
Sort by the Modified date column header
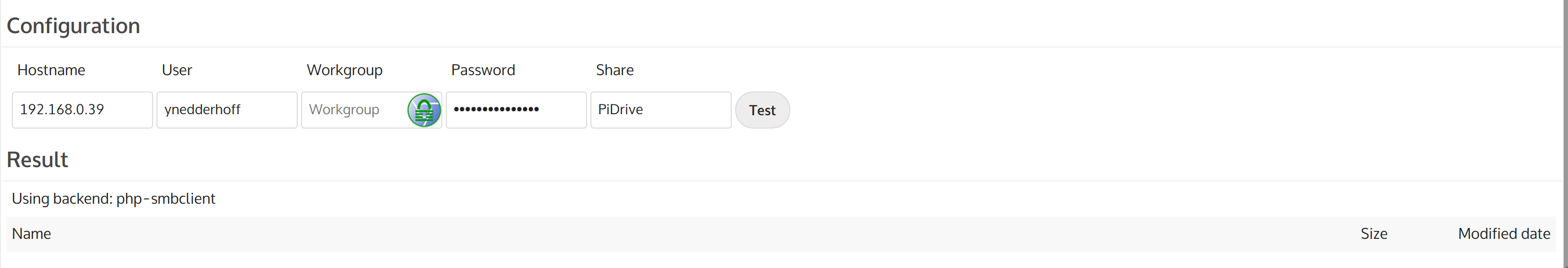coord(1503,234)
